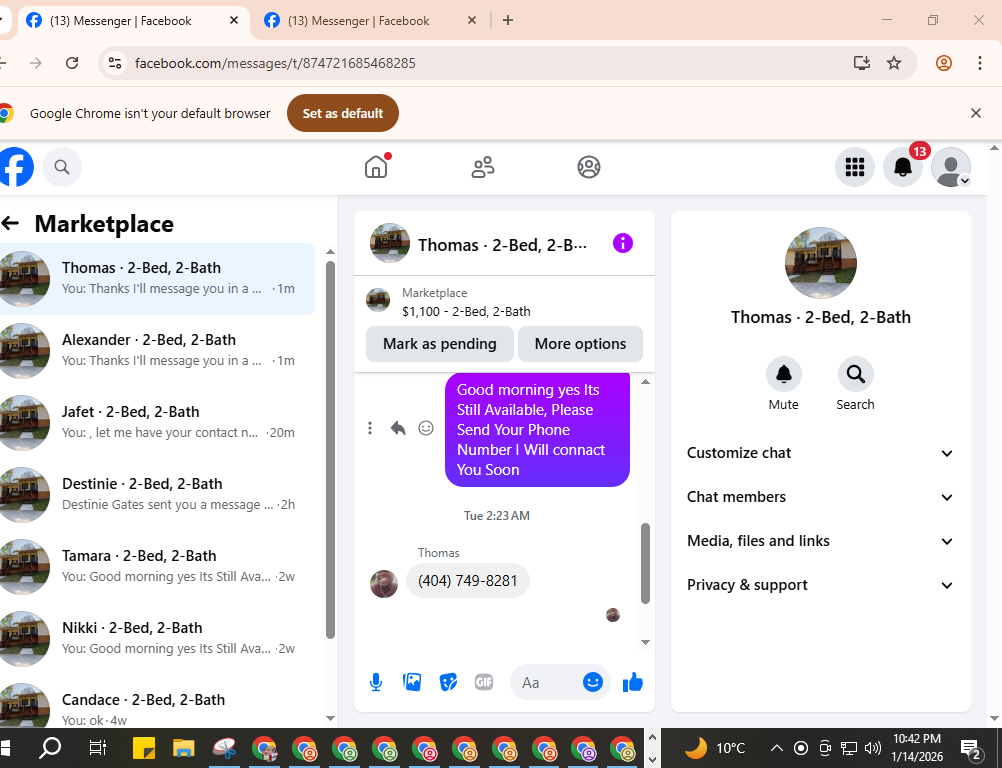Click the chat list scrollbar
This screenshot has width=1002, height=768.
point(330,450)
